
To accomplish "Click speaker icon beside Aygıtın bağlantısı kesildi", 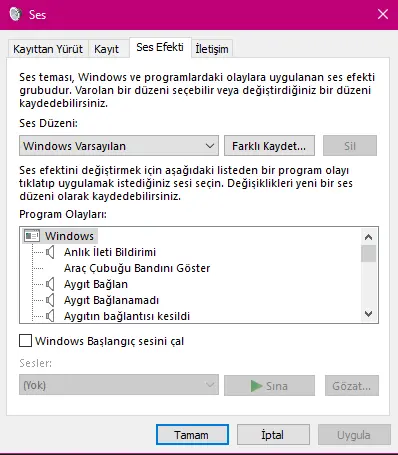I will point(50,316).
